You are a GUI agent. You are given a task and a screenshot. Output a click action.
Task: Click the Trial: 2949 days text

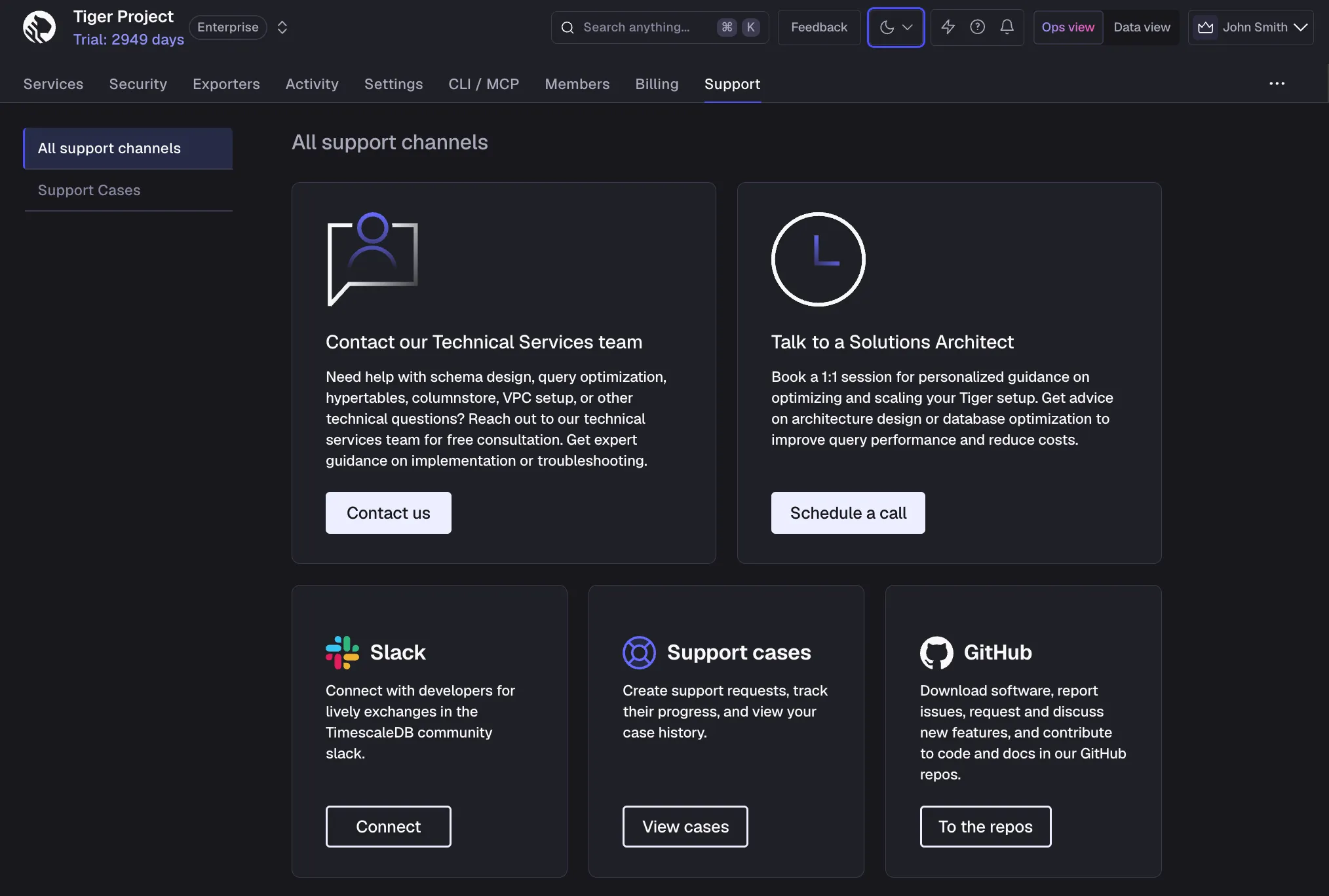[x=128, y=39]
